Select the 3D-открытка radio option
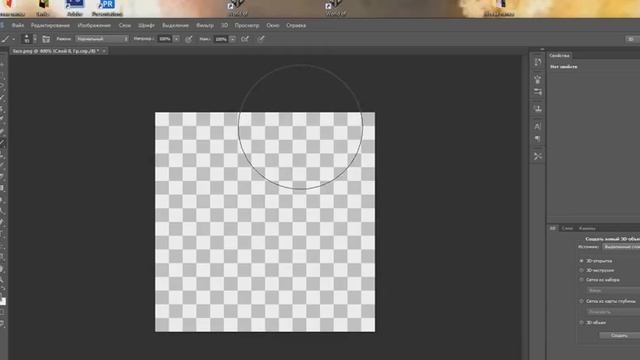 pos(582,260)
